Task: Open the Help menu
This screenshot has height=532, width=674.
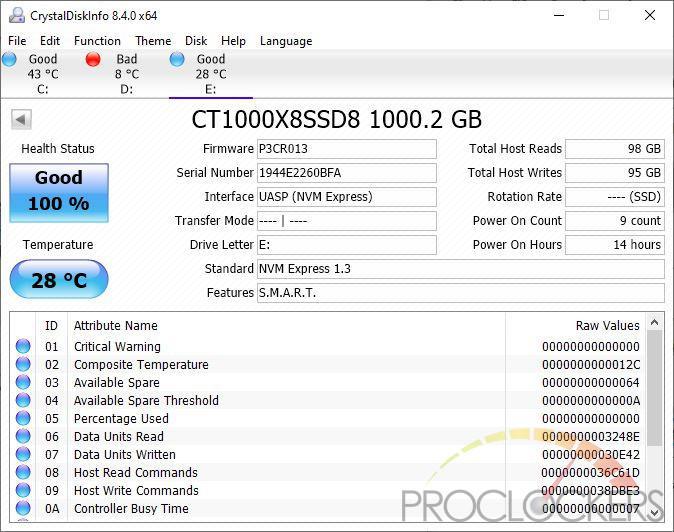Action: tap(233, 41)
